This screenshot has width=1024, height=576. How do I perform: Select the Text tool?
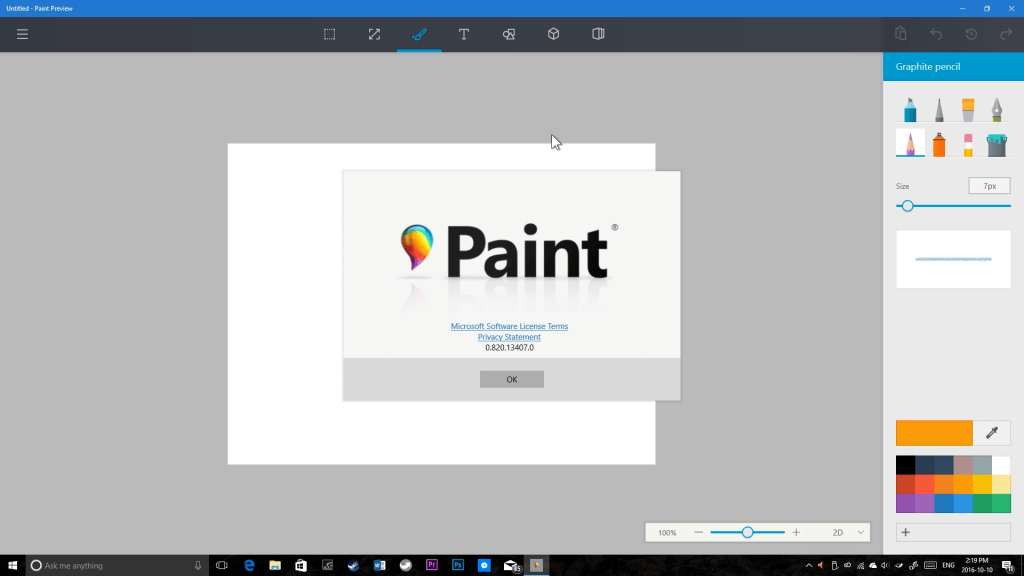[464, 34]
